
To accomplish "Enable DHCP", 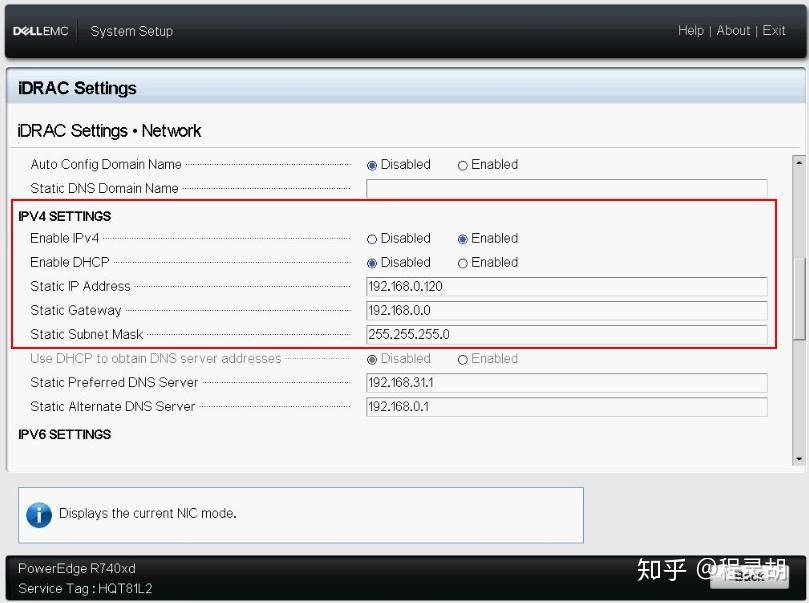I will tap(463, 262).
